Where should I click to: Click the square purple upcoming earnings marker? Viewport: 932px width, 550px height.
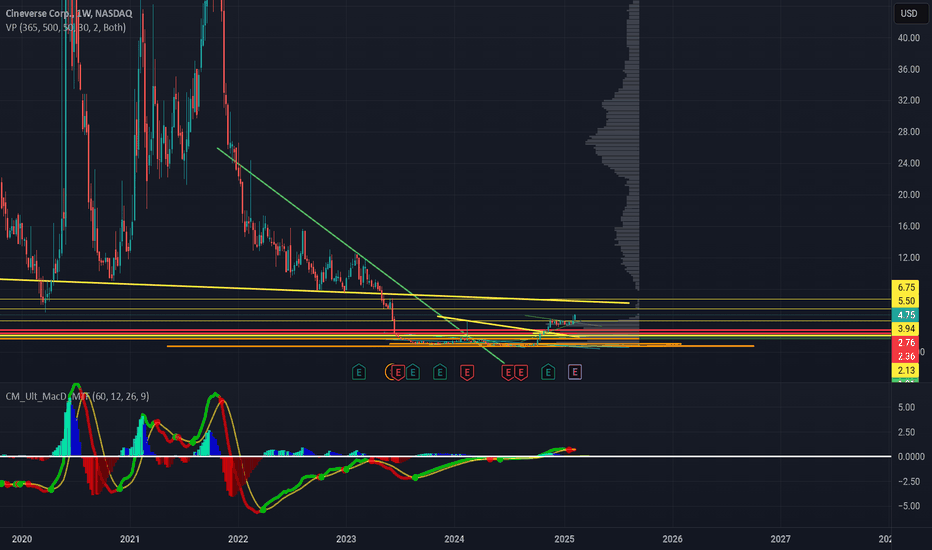[x=575, y=372]
